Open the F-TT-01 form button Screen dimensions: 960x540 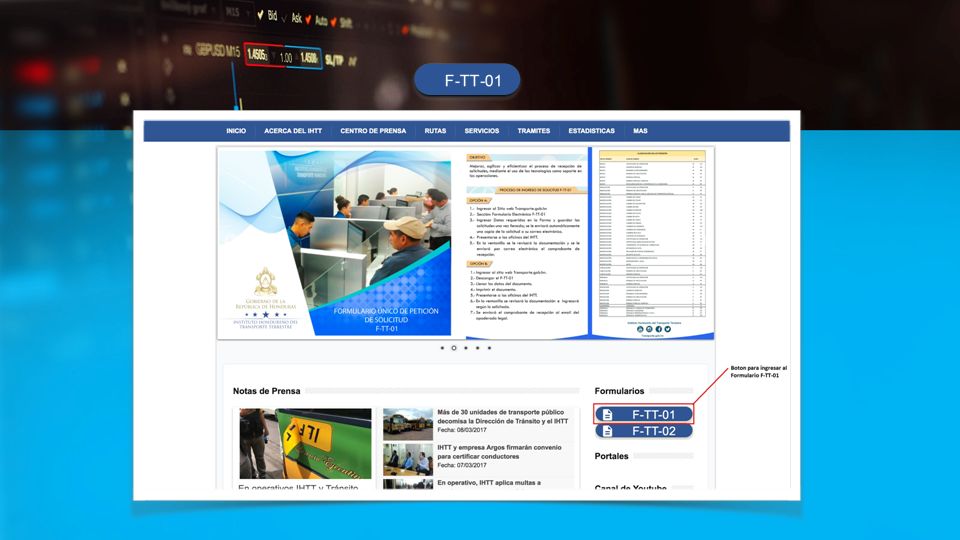point(643,414)
